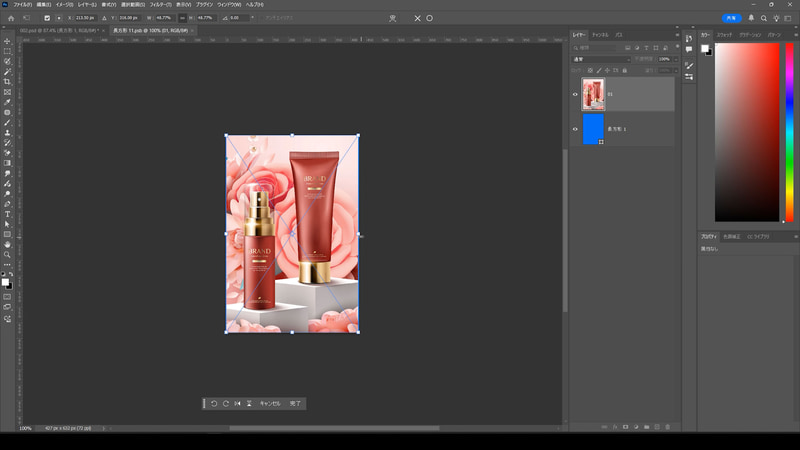Select the Gradient tool
This screenshot has width=800, height=450.
(7, 163)
